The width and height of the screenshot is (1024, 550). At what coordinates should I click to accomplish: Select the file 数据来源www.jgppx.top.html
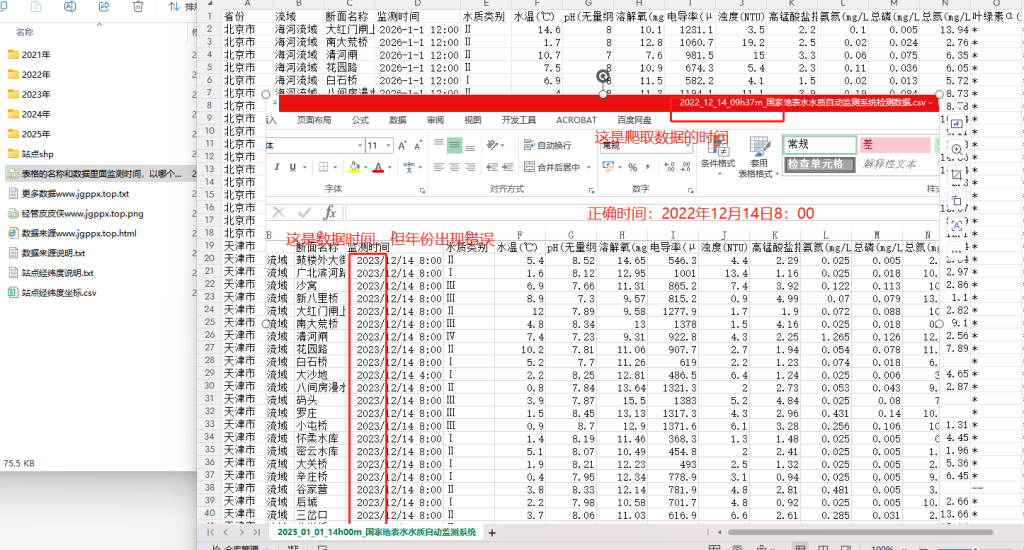click(72, 233)
